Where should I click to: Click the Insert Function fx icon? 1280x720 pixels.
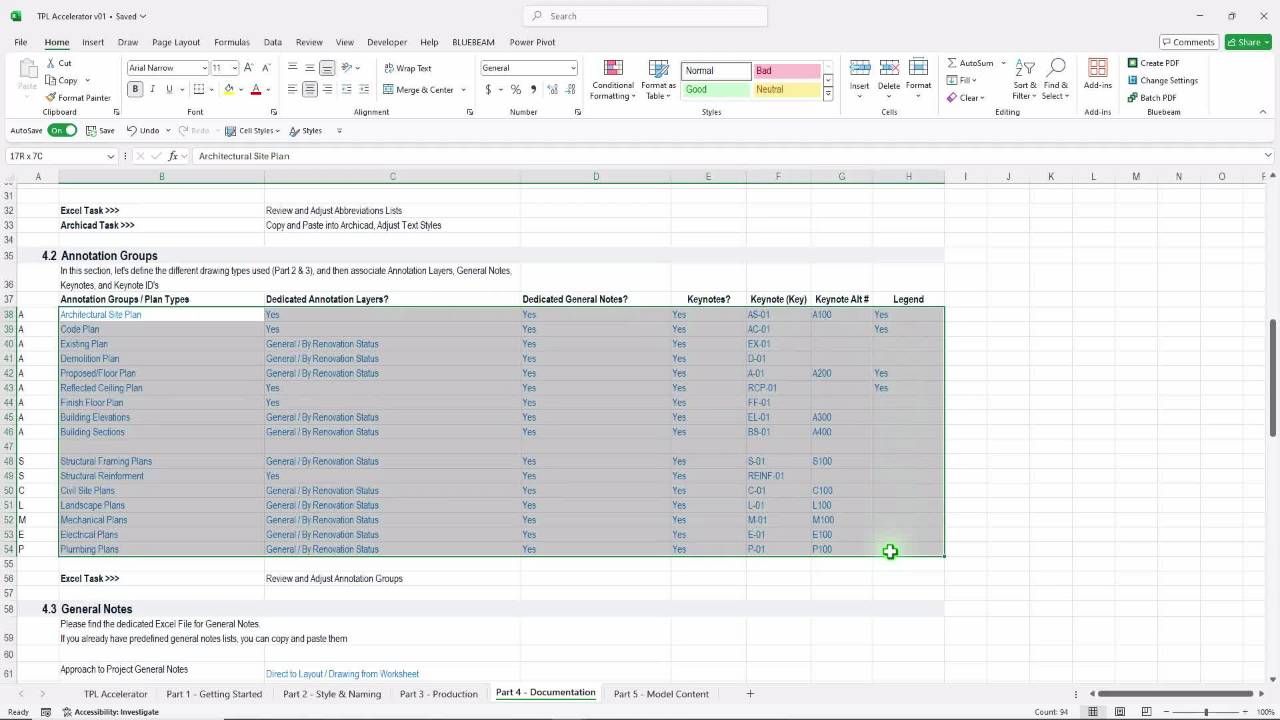pos(173,156)
